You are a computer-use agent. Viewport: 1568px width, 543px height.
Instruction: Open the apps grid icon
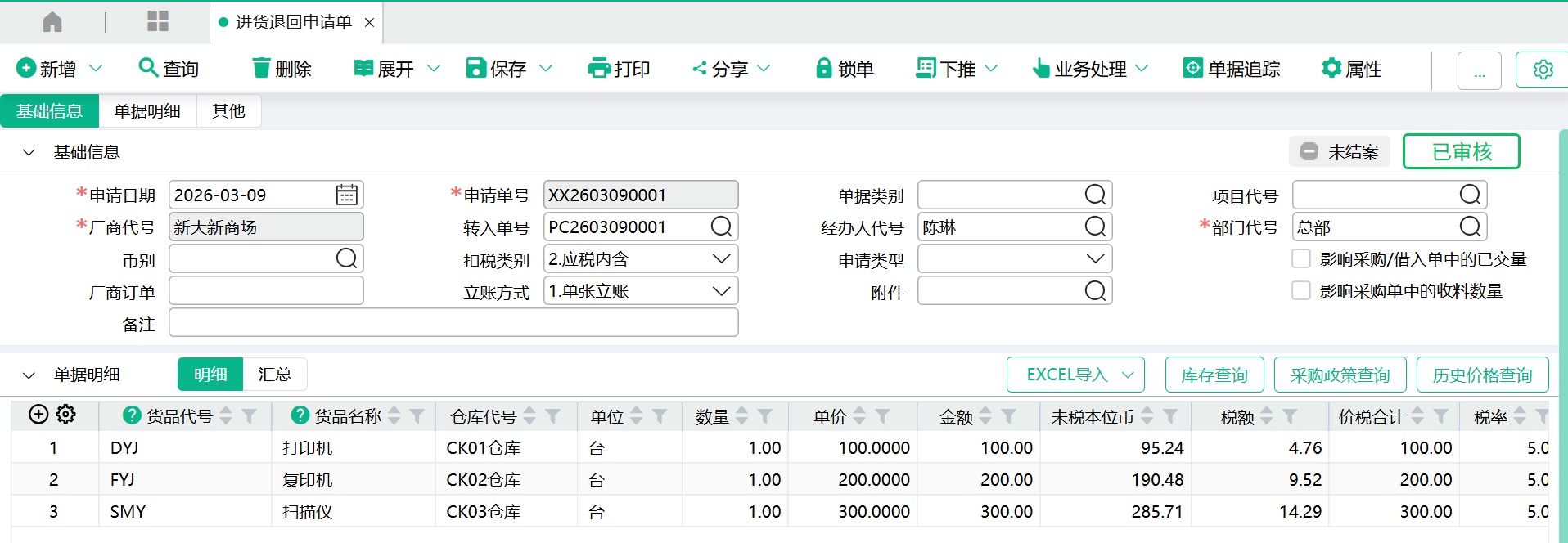pos(157,22)
